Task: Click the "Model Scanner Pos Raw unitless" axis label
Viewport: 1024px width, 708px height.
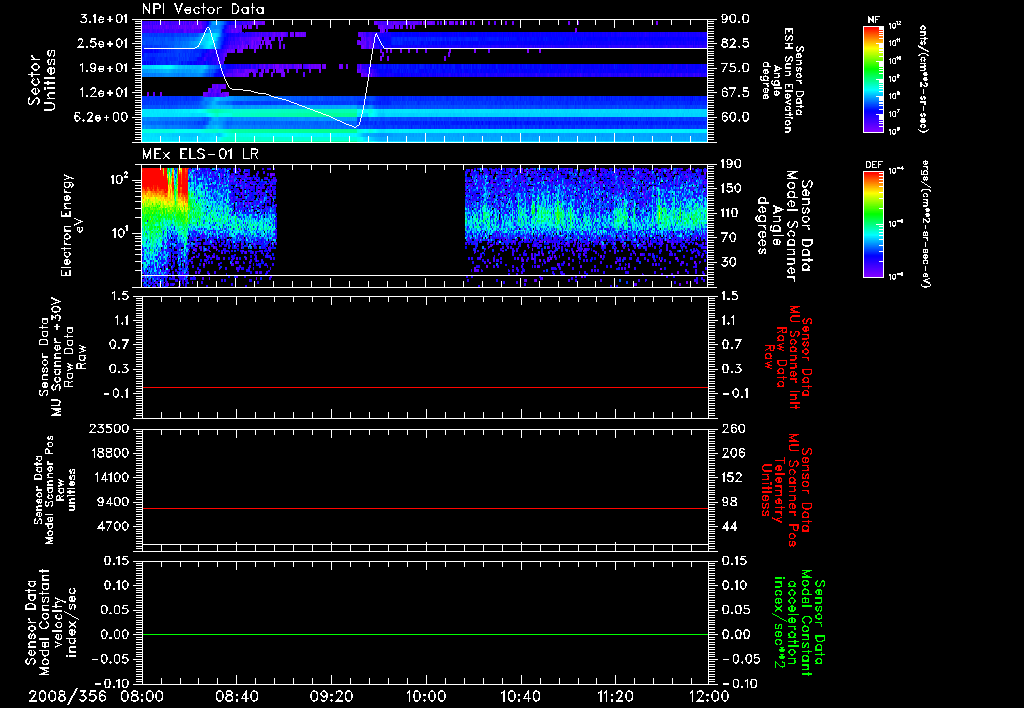Action: [55, 490]
